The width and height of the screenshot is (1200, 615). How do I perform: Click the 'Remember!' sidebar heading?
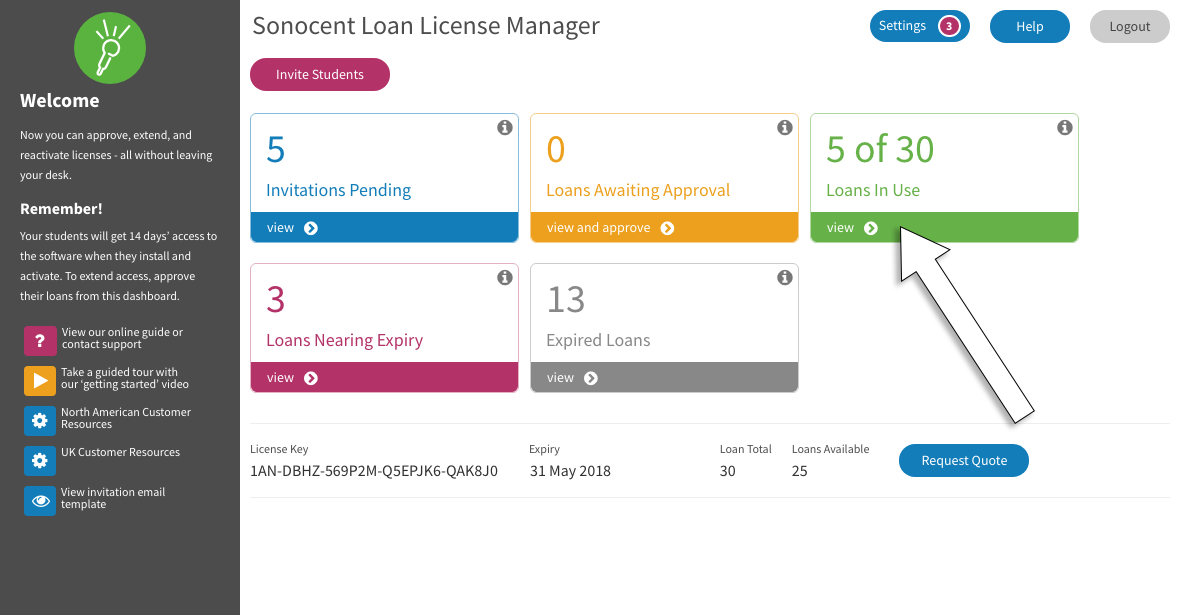61,209
